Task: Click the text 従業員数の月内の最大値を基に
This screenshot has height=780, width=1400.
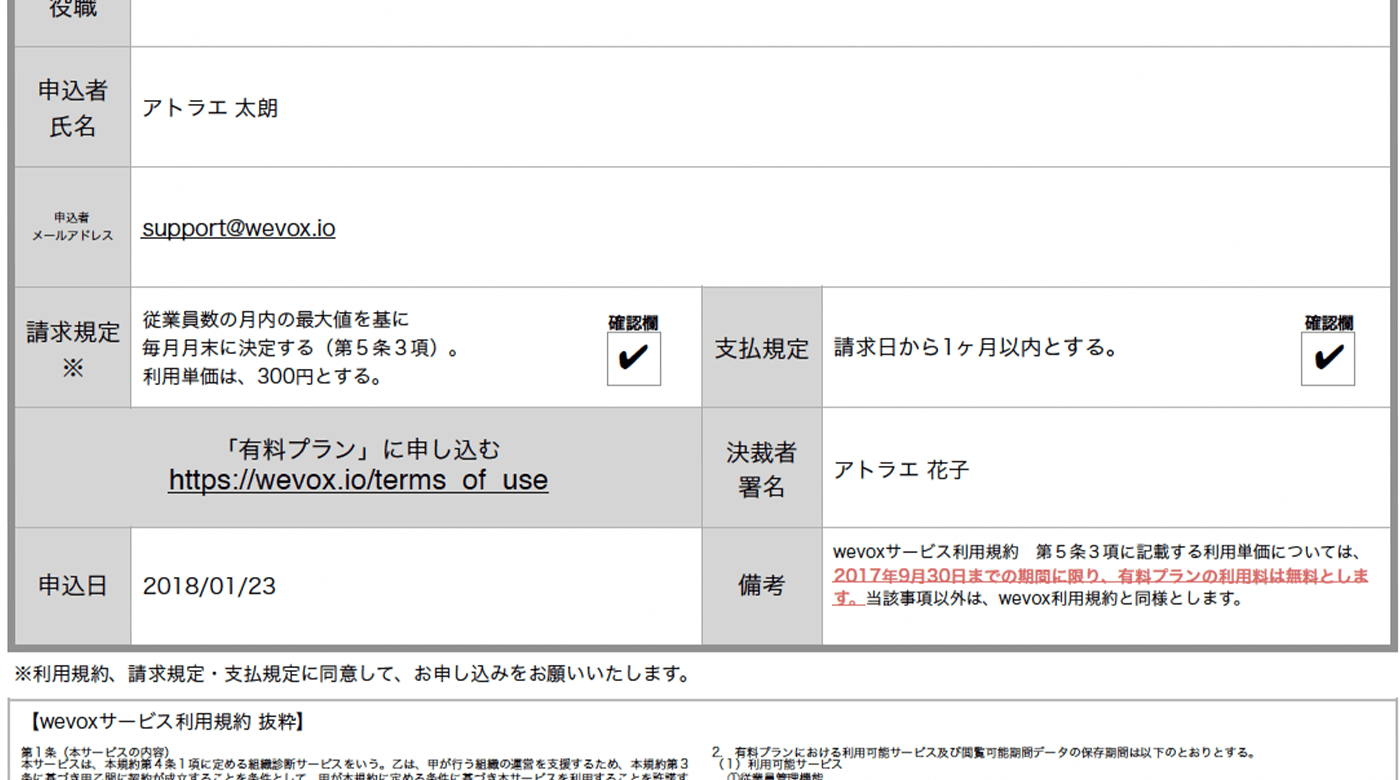Action: coord(276,320)
